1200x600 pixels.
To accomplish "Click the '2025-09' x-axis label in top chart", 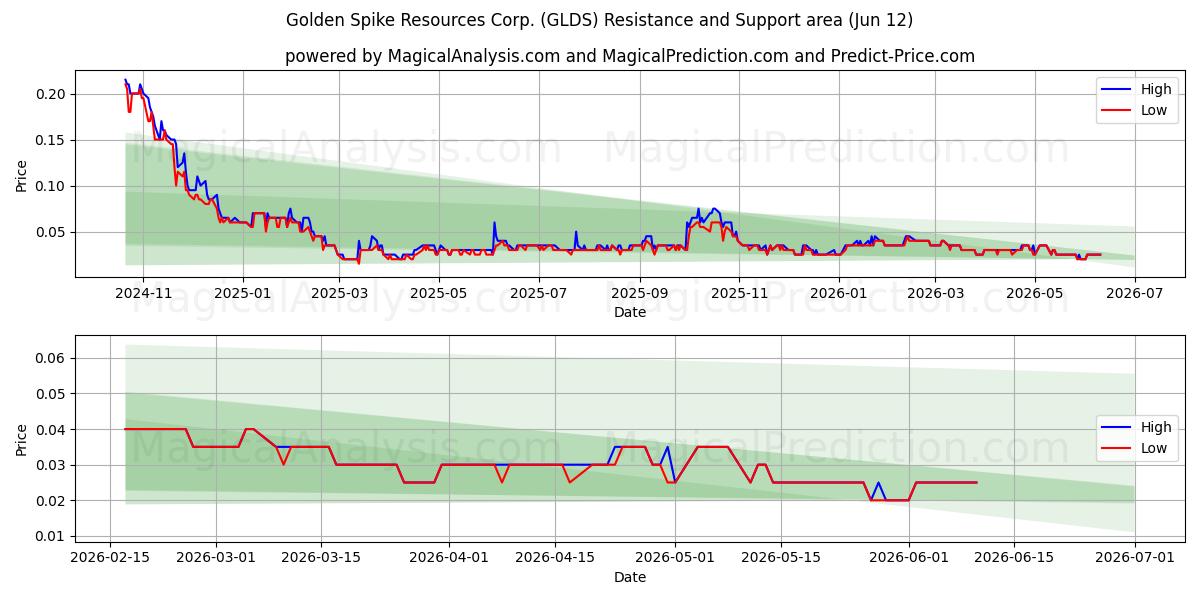I will point(639,293).
